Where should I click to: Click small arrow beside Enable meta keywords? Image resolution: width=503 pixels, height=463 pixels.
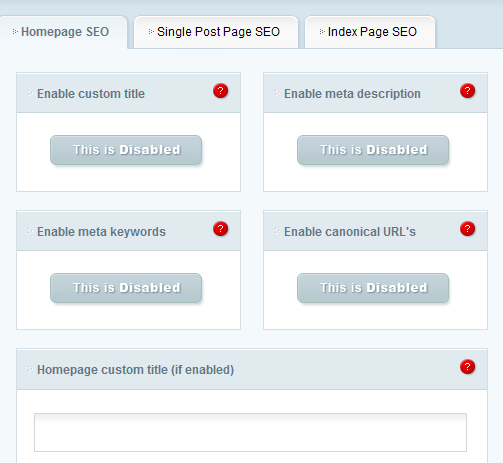point(30,231)
